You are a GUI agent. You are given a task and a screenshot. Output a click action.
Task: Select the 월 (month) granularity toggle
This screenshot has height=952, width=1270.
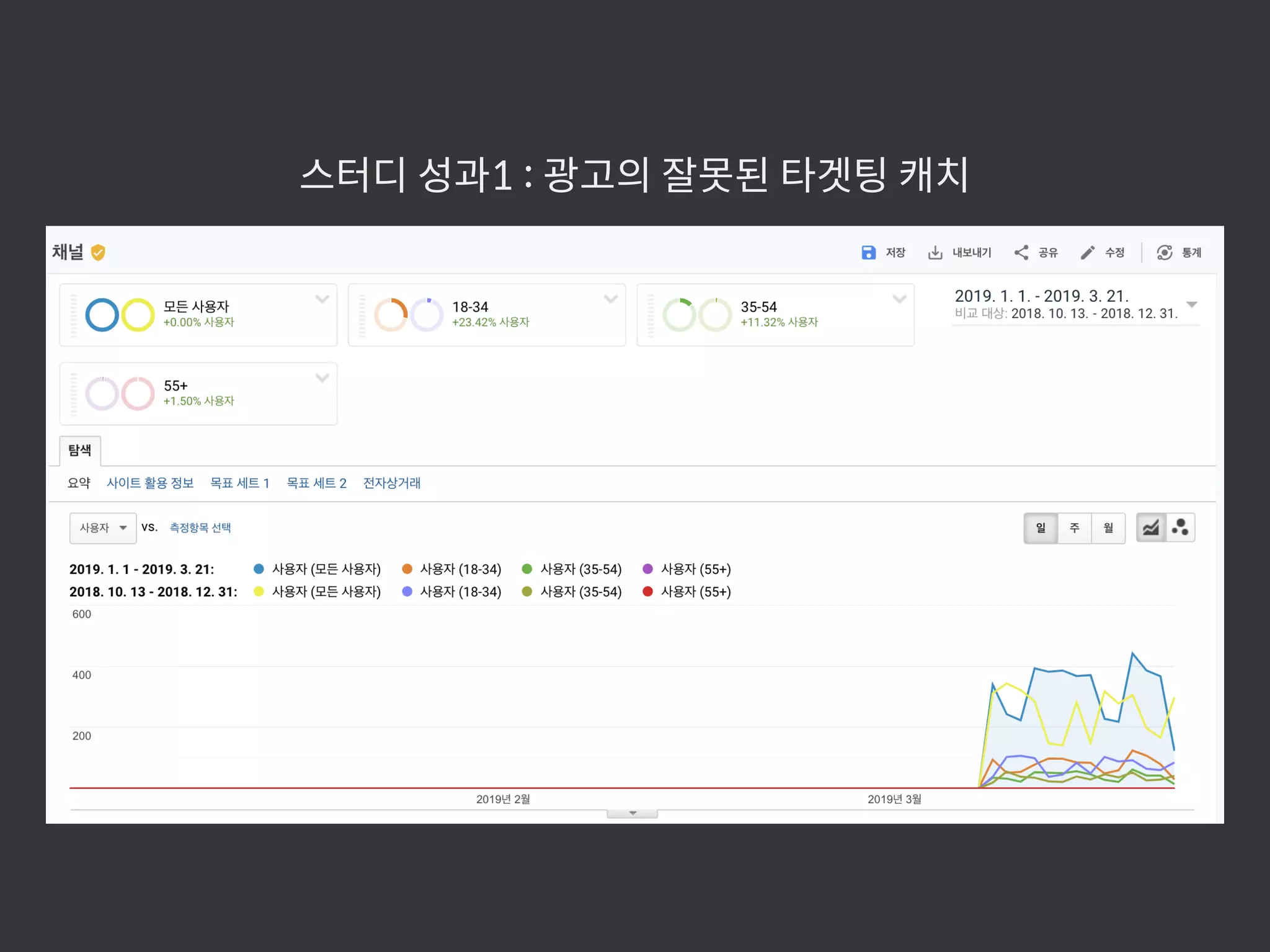point(1108,528)
